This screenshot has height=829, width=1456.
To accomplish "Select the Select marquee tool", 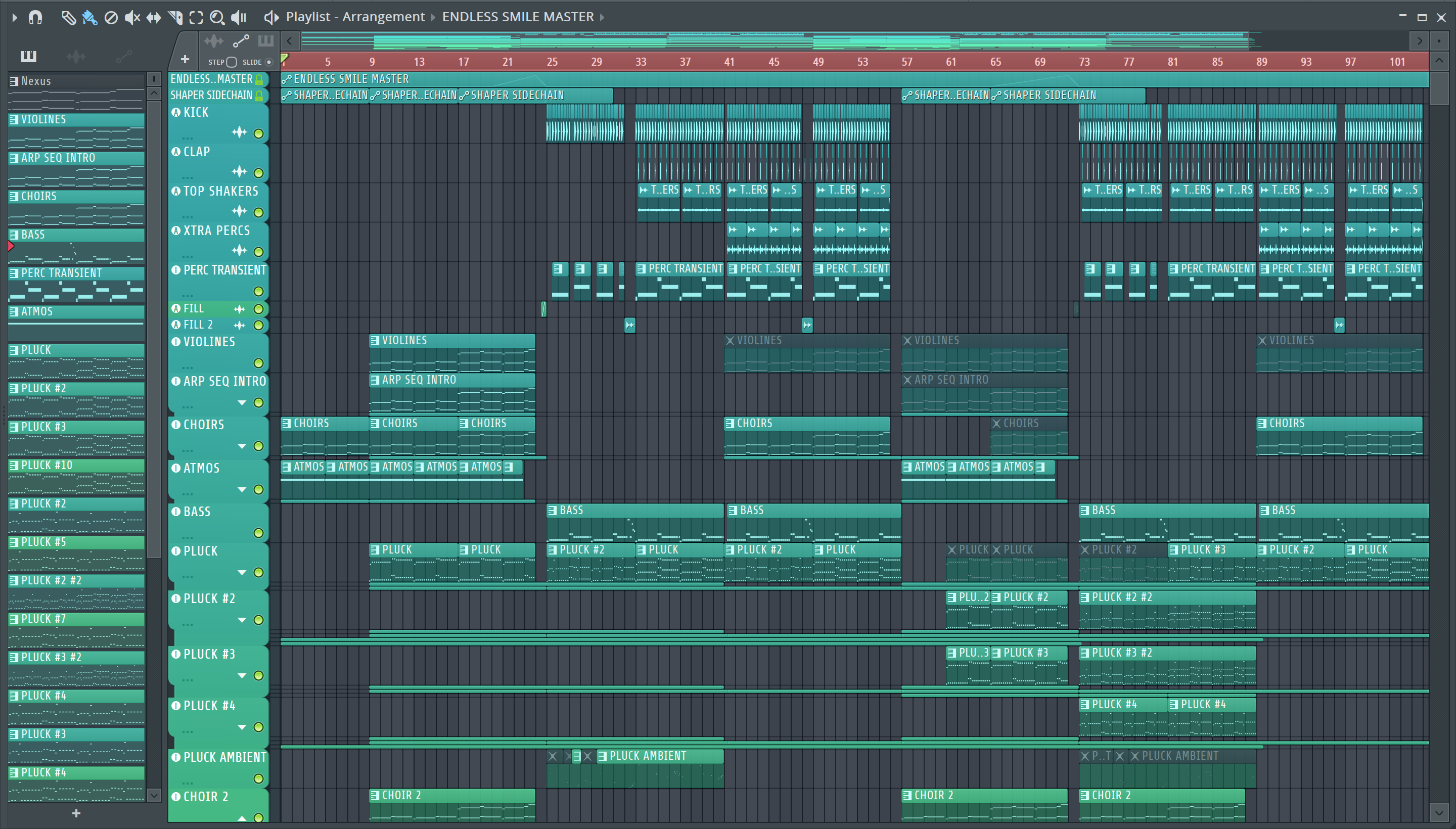I will pyautogui.click(x=196, y=18).
